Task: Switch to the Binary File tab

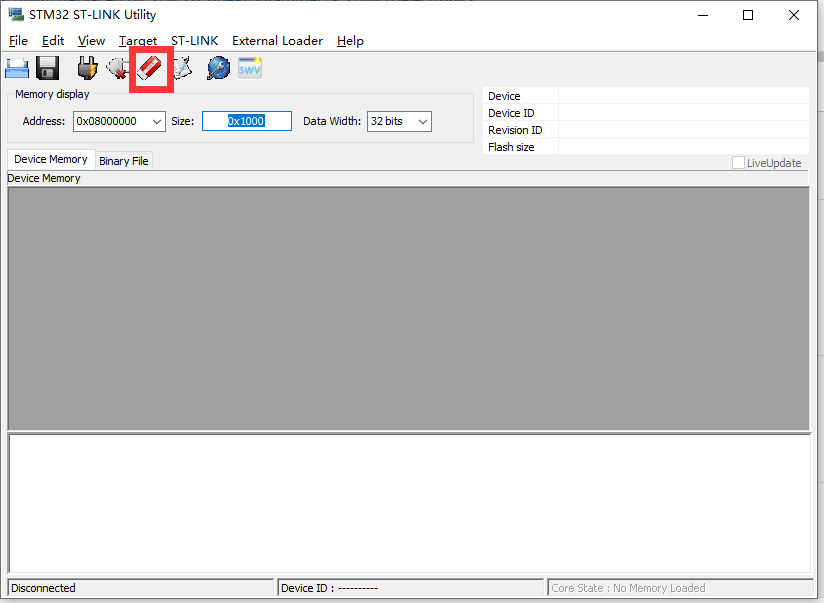Action: coord(123,161)
